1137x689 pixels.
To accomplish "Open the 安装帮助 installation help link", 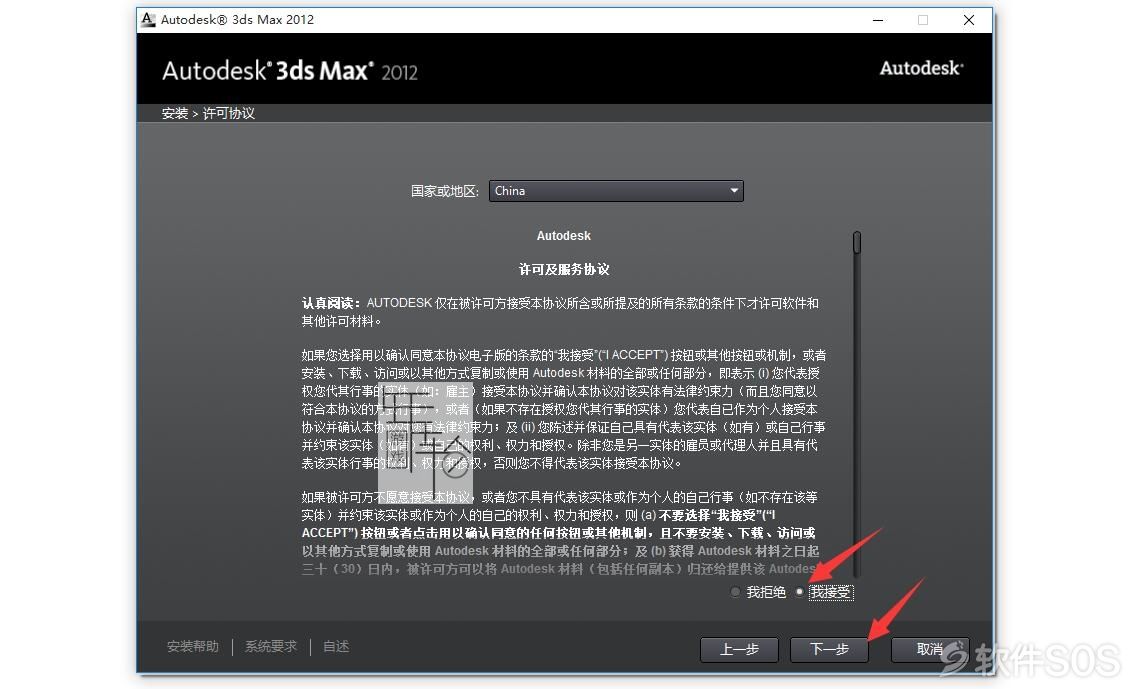I will (x=193, y=646).
